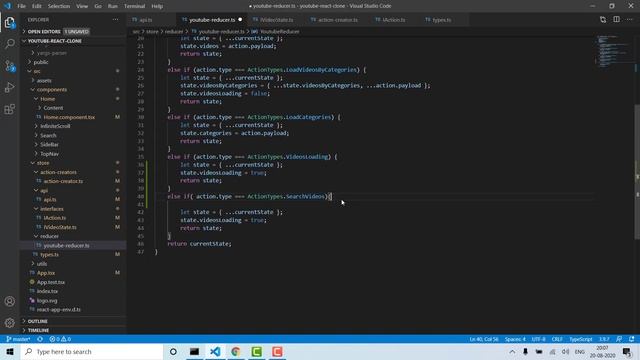
Task: Open the Windows Start menu
Action: [10, 351]
